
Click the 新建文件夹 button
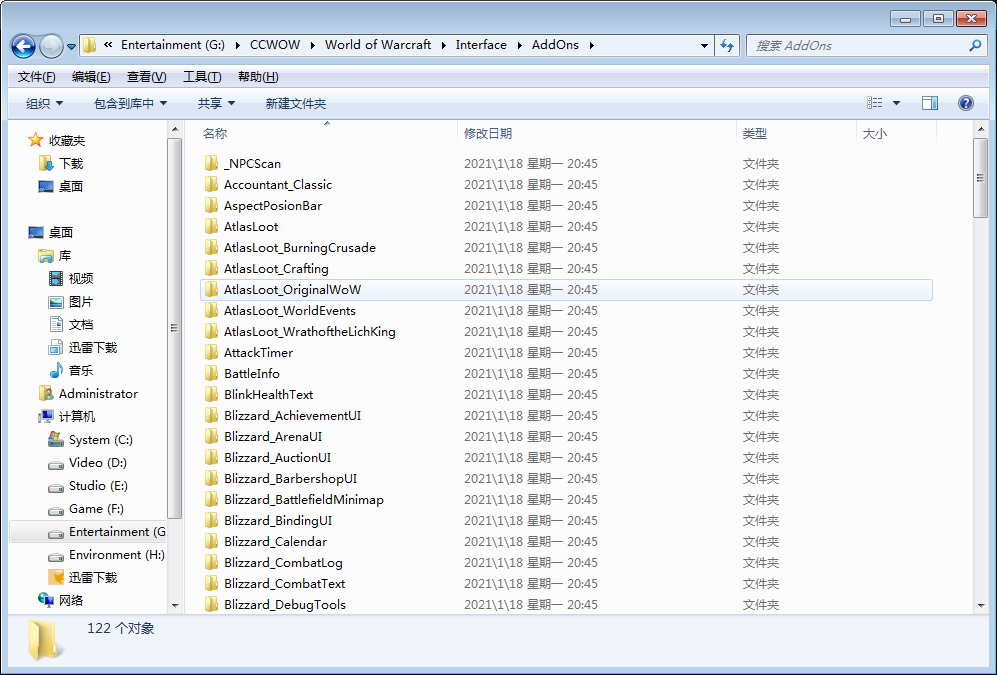(x=295, y=104)
